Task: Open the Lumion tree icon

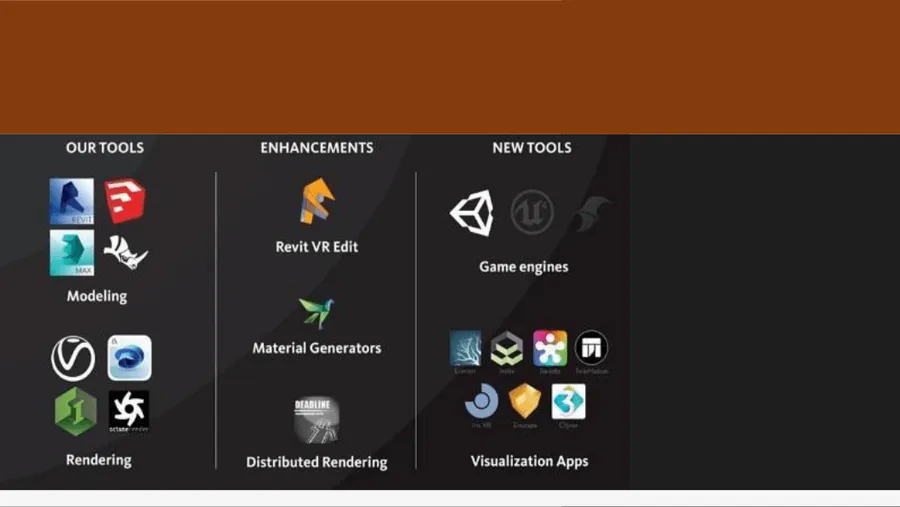Action: point(465,349)
